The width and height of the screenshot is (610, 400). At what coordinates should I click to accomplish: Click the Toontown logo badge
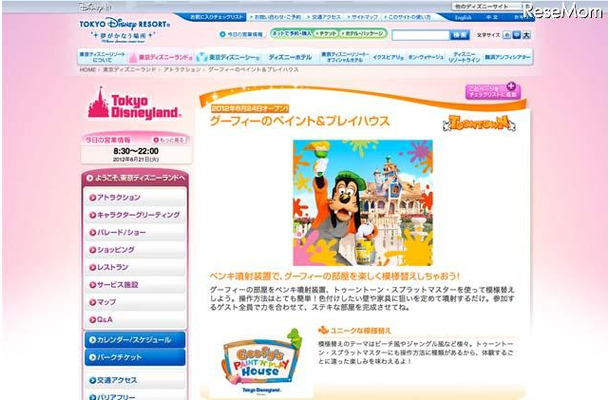pos(479,123)
